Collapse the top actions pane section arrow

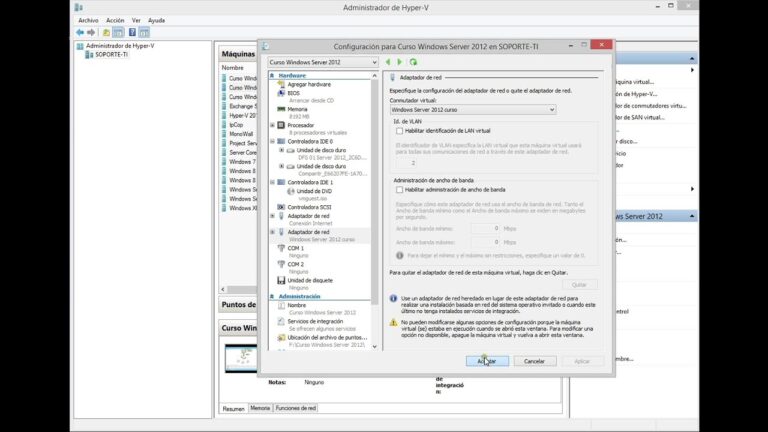[692, 59]
